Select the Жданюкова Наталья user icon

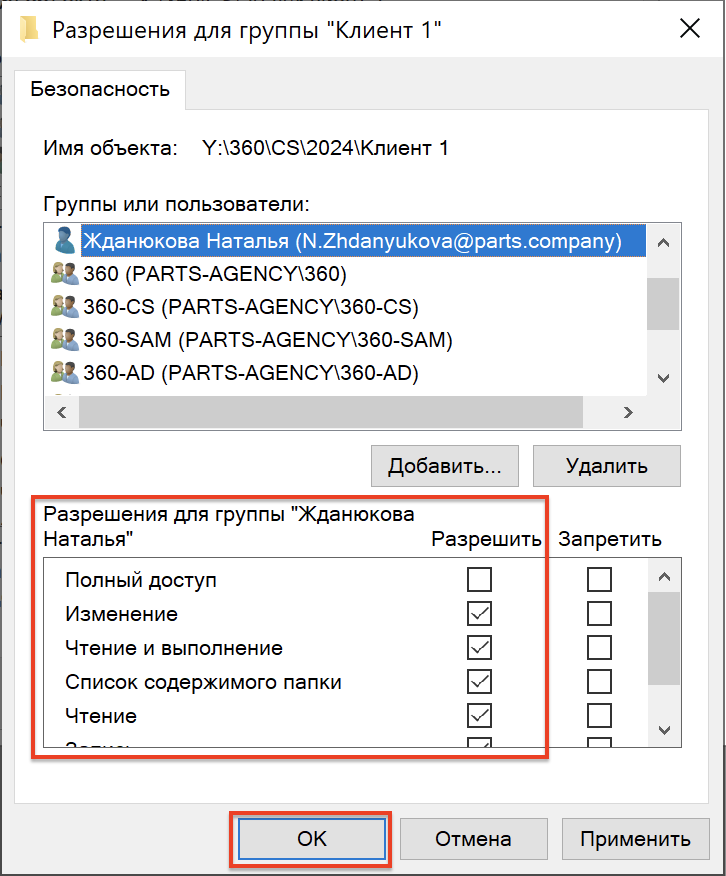[x=65, y=241]
